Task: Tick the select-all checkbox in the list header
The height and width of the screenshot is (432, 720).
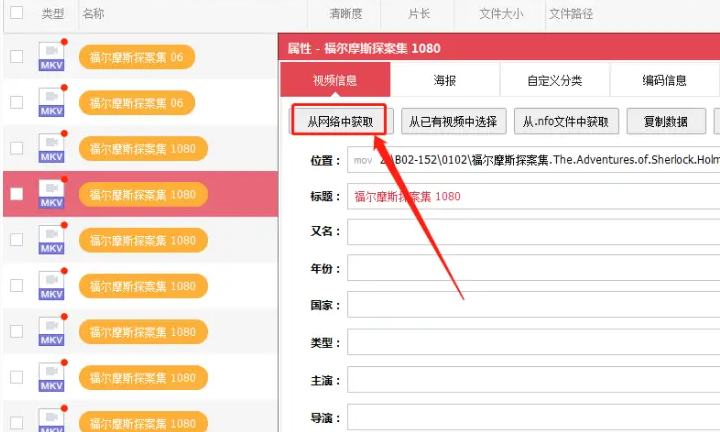Action: (x=17, y=12)
